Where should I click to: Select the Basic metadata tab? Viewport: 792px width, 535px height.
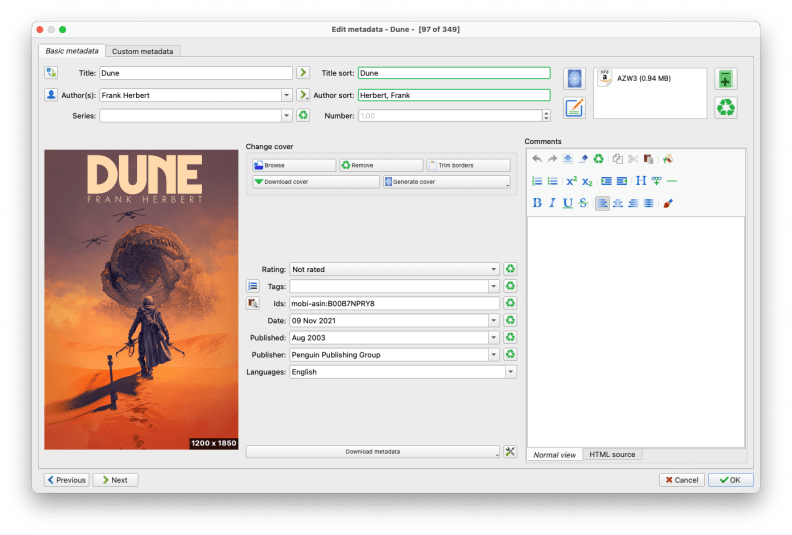click(72, 51)
